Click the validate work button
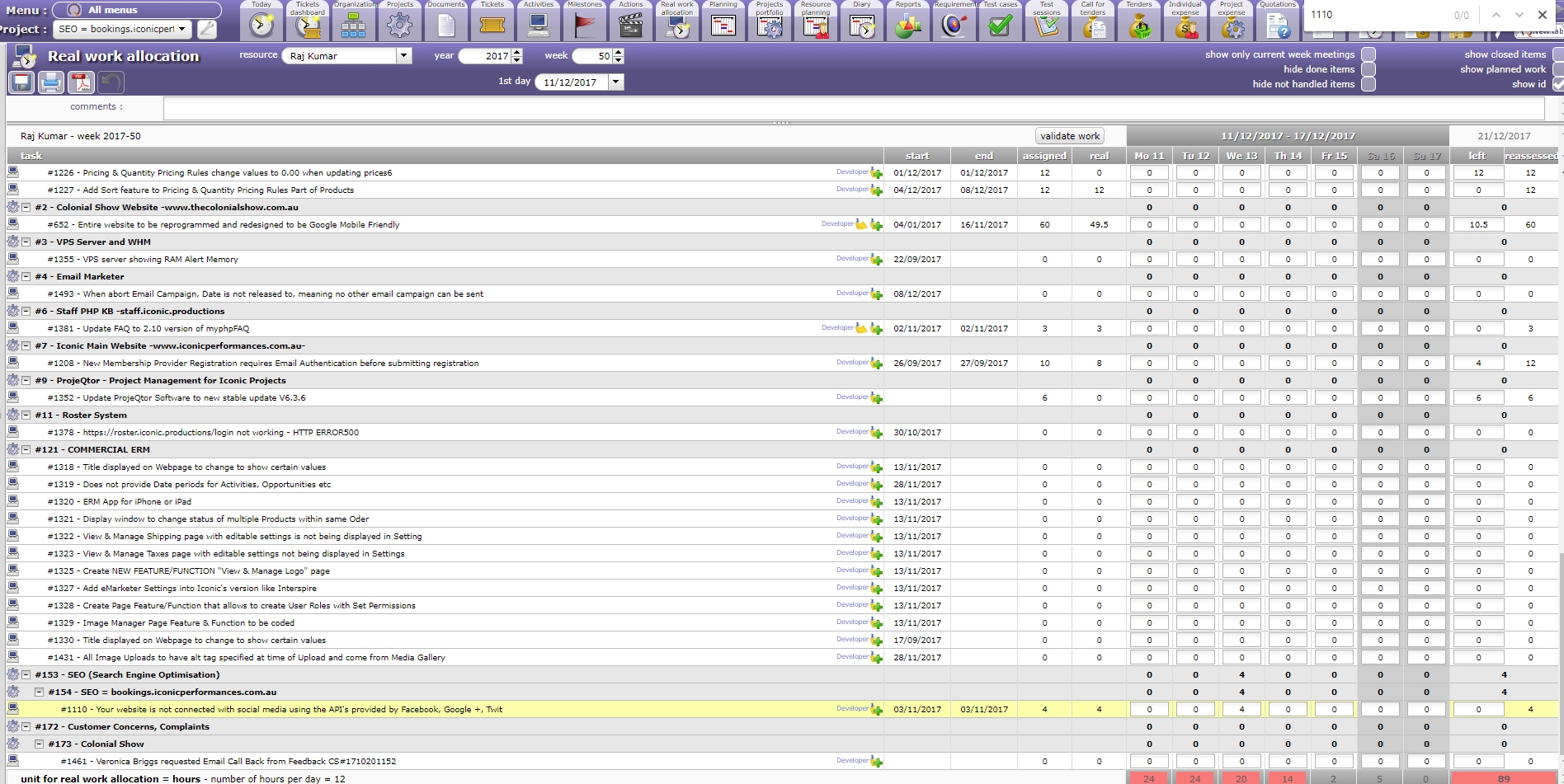Viewport: 1564px width, 784px height. tap(1069, 136)
